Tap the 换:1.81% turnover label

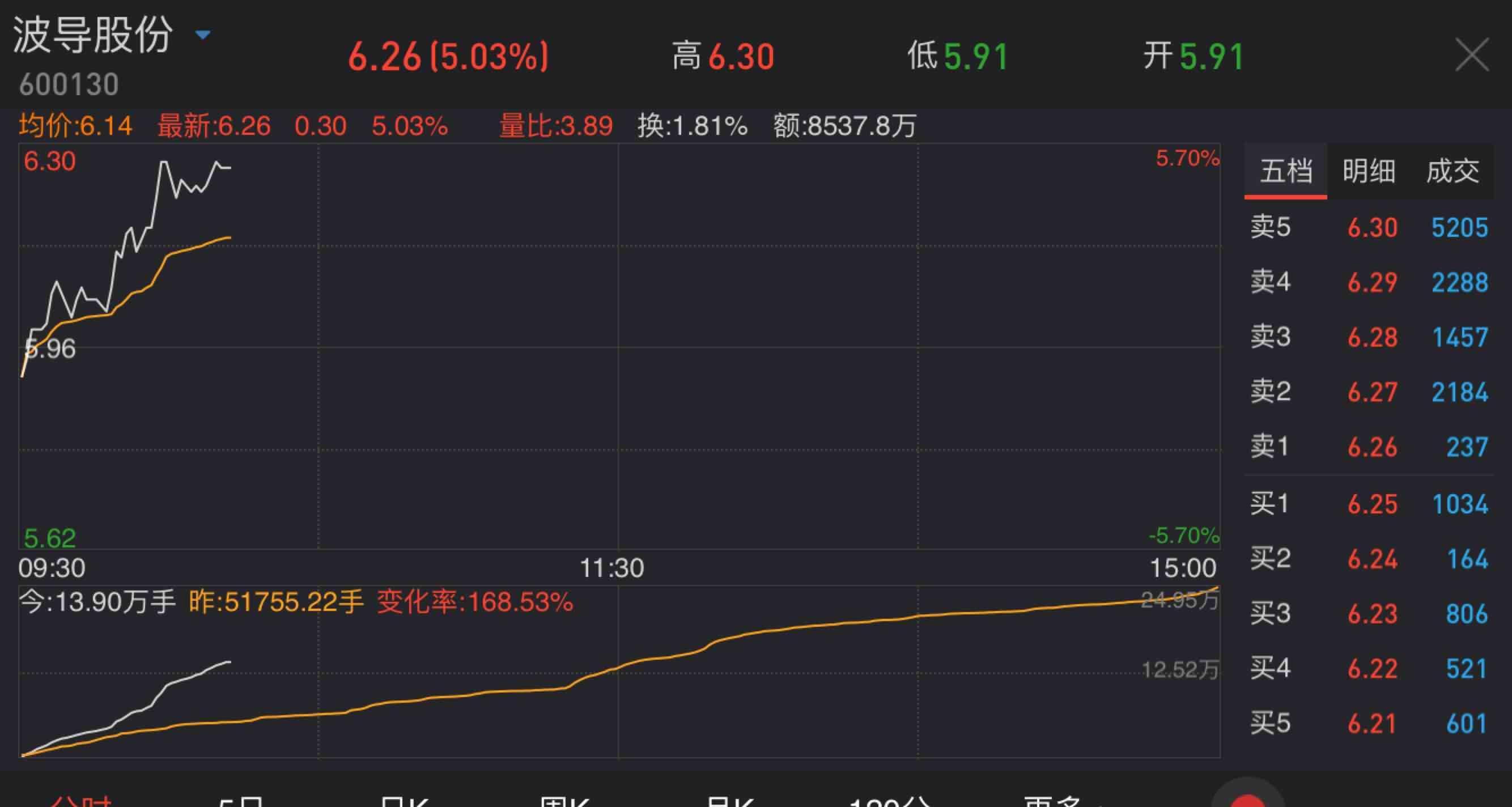693,126
